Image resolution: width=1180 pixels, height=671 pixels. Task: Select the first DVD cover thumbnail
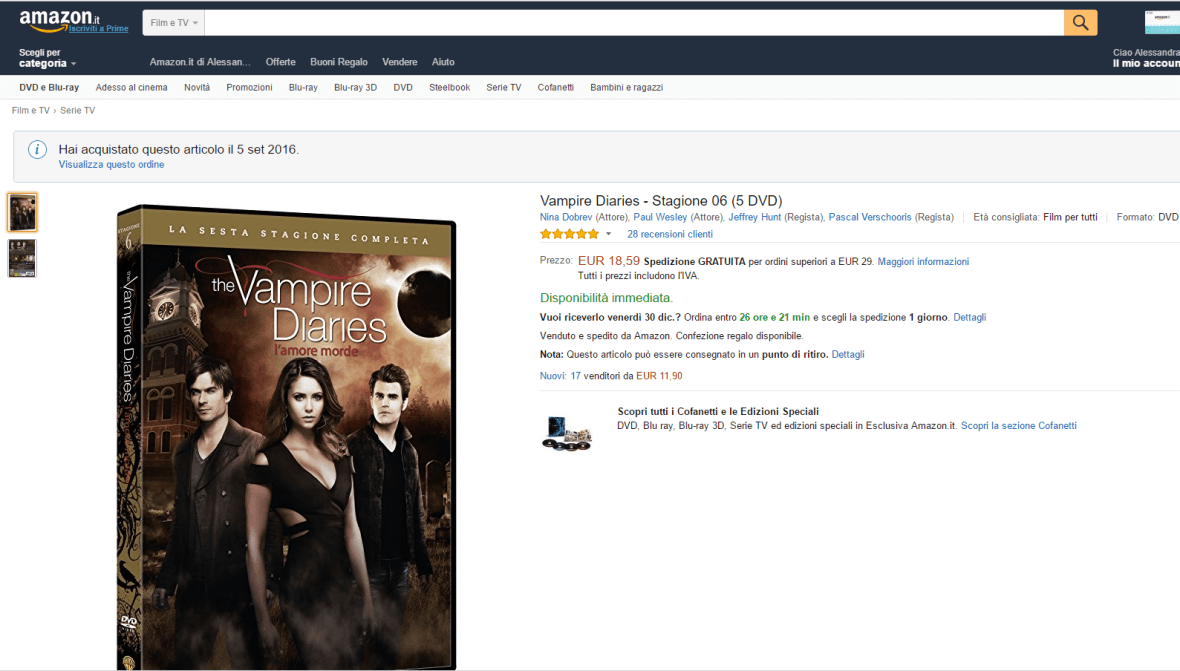click(x=22, y=212)
